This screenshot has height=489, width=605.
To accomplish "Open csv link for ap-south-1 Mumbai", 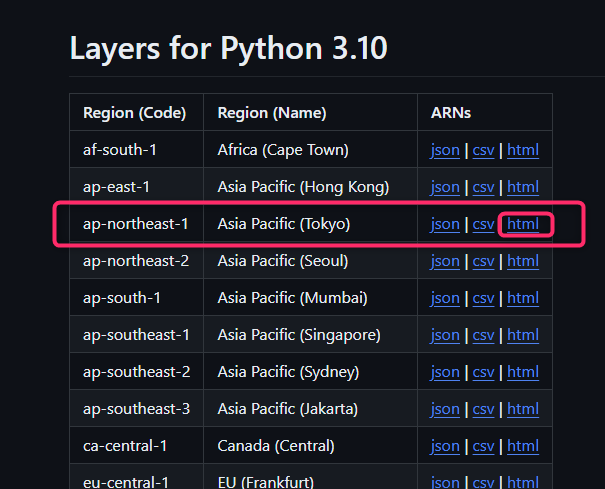I will click(x=483, y=298).
